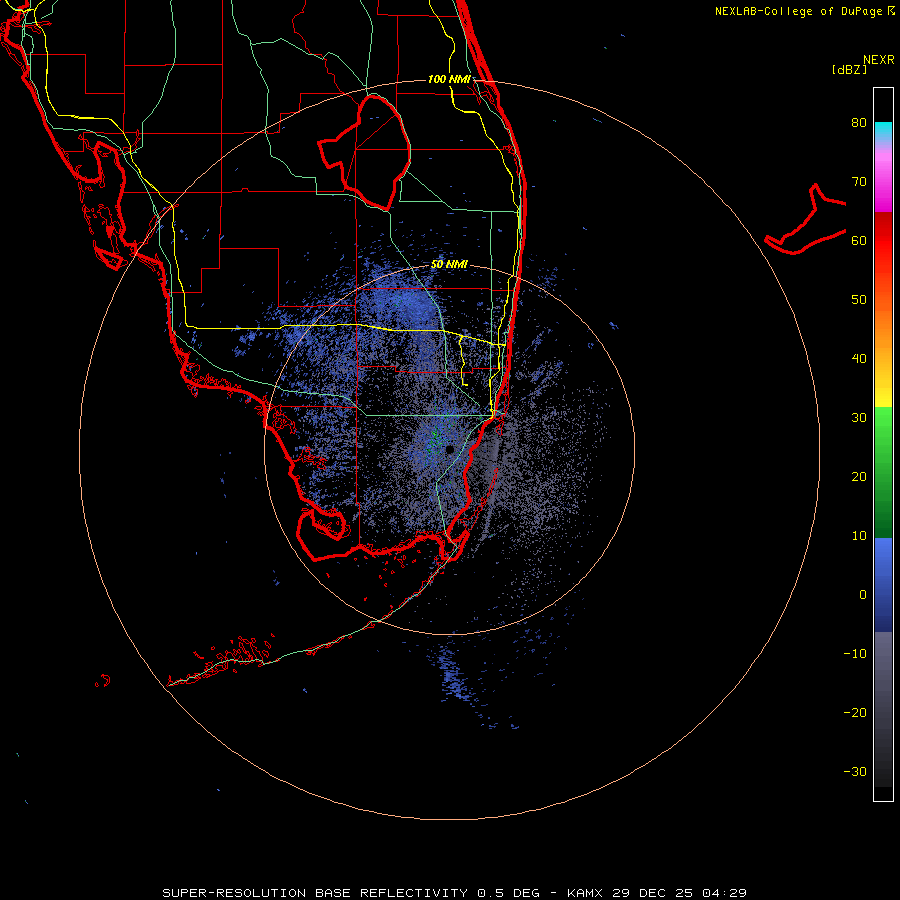Click the cyan top of reflectivity color bar

(x=883, y=130)
